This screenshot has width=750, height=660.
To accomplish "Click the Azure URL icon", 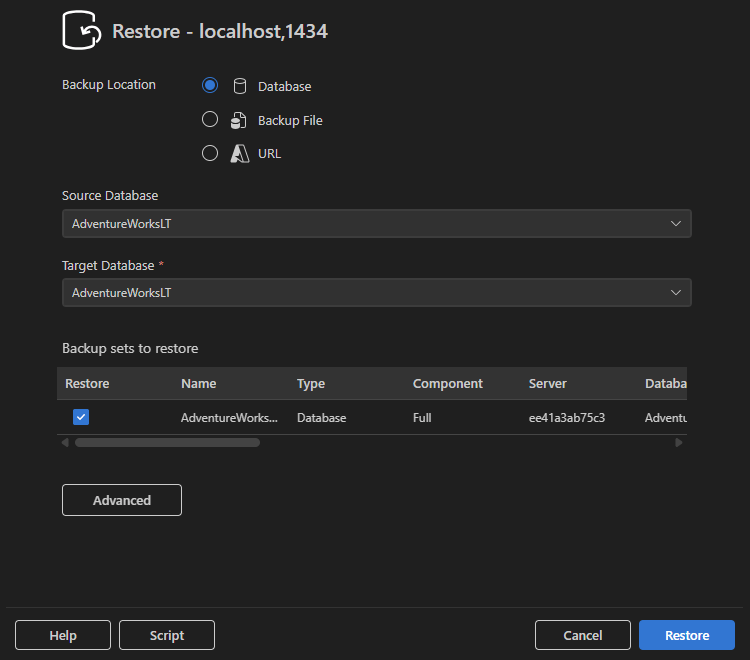I will tap(240, 154).
